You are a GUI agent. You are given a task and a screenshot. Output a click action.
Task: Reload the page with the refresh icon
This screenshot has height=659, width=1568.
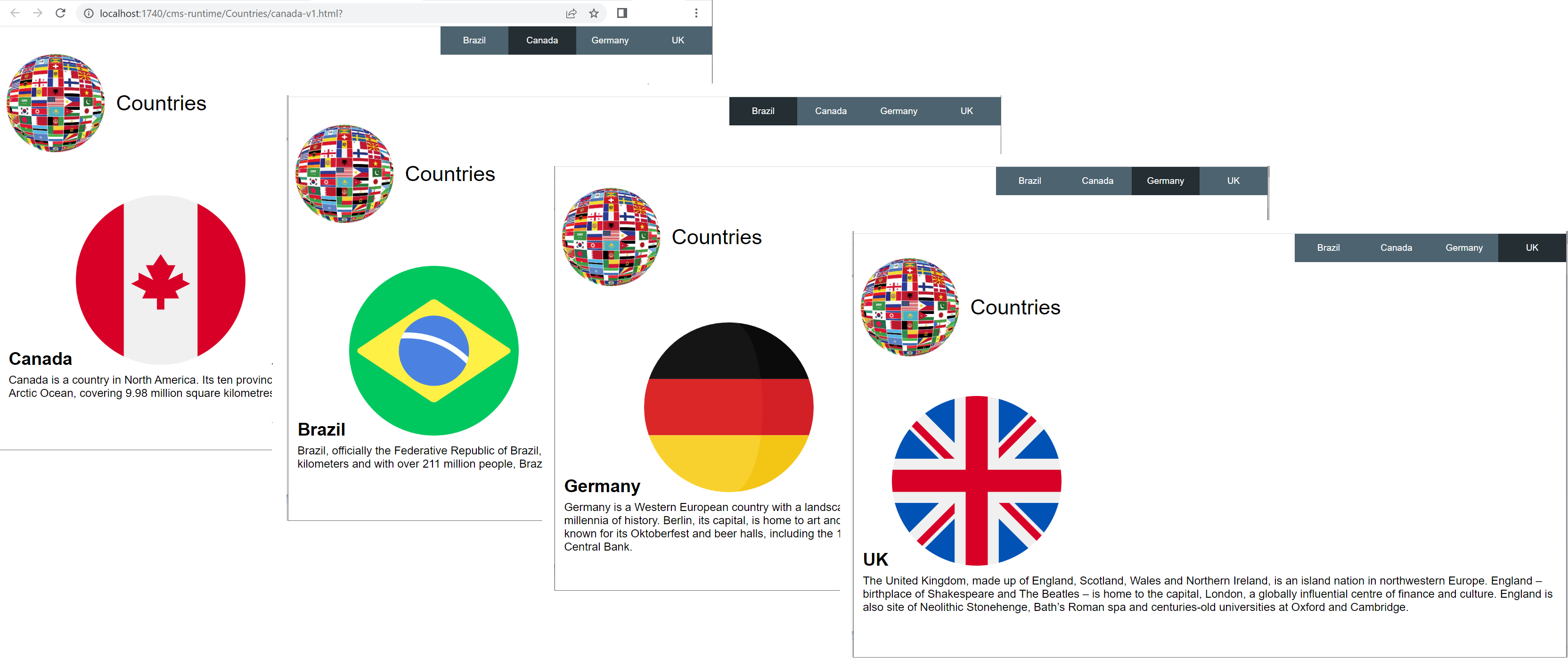point(60,13)
